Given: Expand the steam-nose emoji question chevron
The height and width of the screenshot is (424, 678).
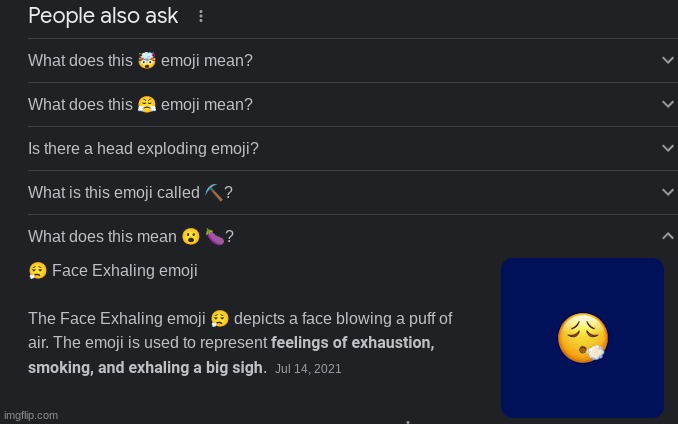Looking at the screenshot, I should [668, 104].
